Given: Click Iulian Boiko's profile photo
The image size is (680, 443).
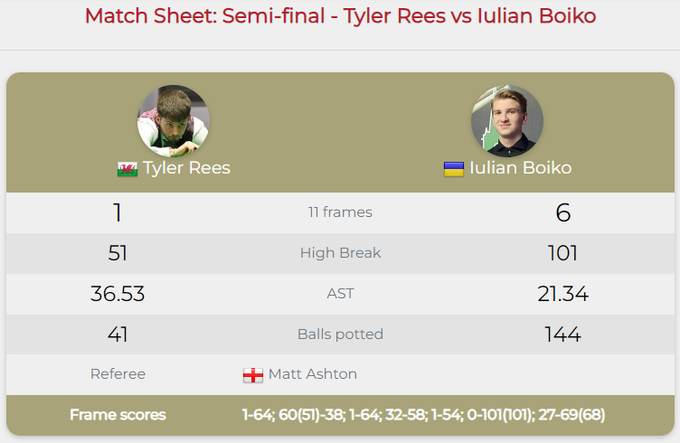Looking at the screenshot, I should 507,121.
